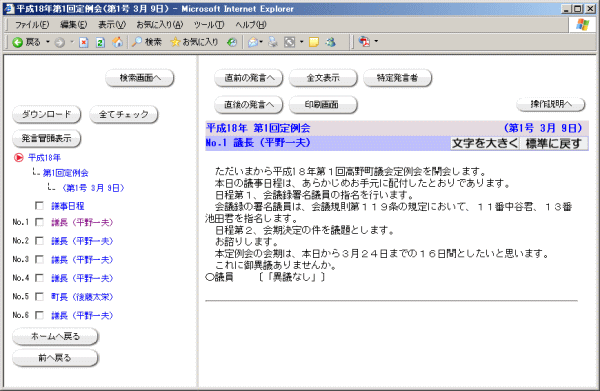Open the Forward button history dropdown
The image size is (600, 391).
tap(72, 42)
